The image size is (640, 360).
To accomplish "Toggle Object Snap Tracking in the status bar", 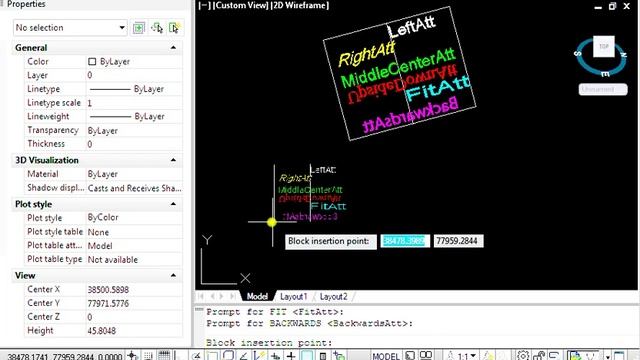I will 243,355.
